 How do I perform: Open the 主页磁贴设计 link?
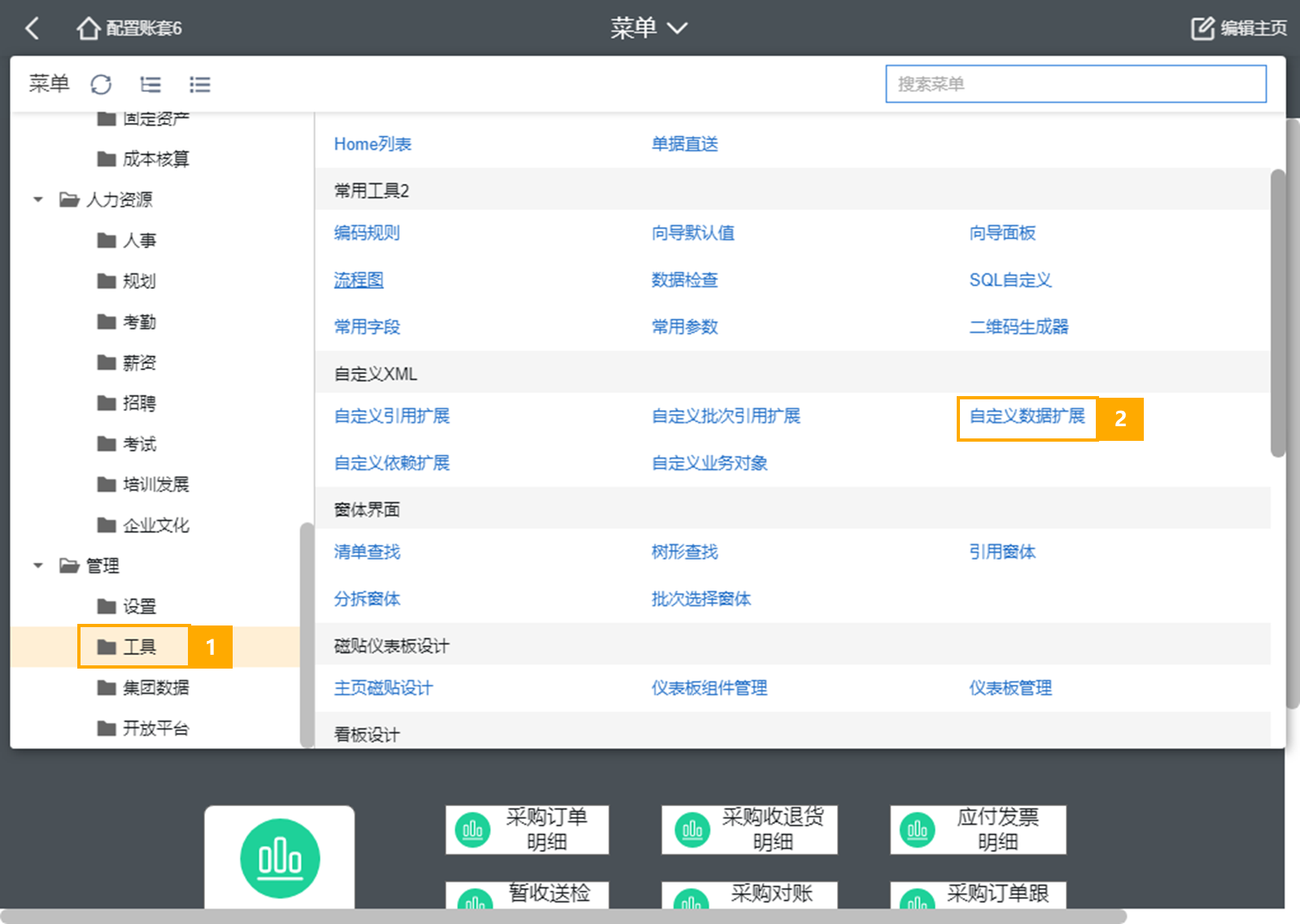pos(383,687)
